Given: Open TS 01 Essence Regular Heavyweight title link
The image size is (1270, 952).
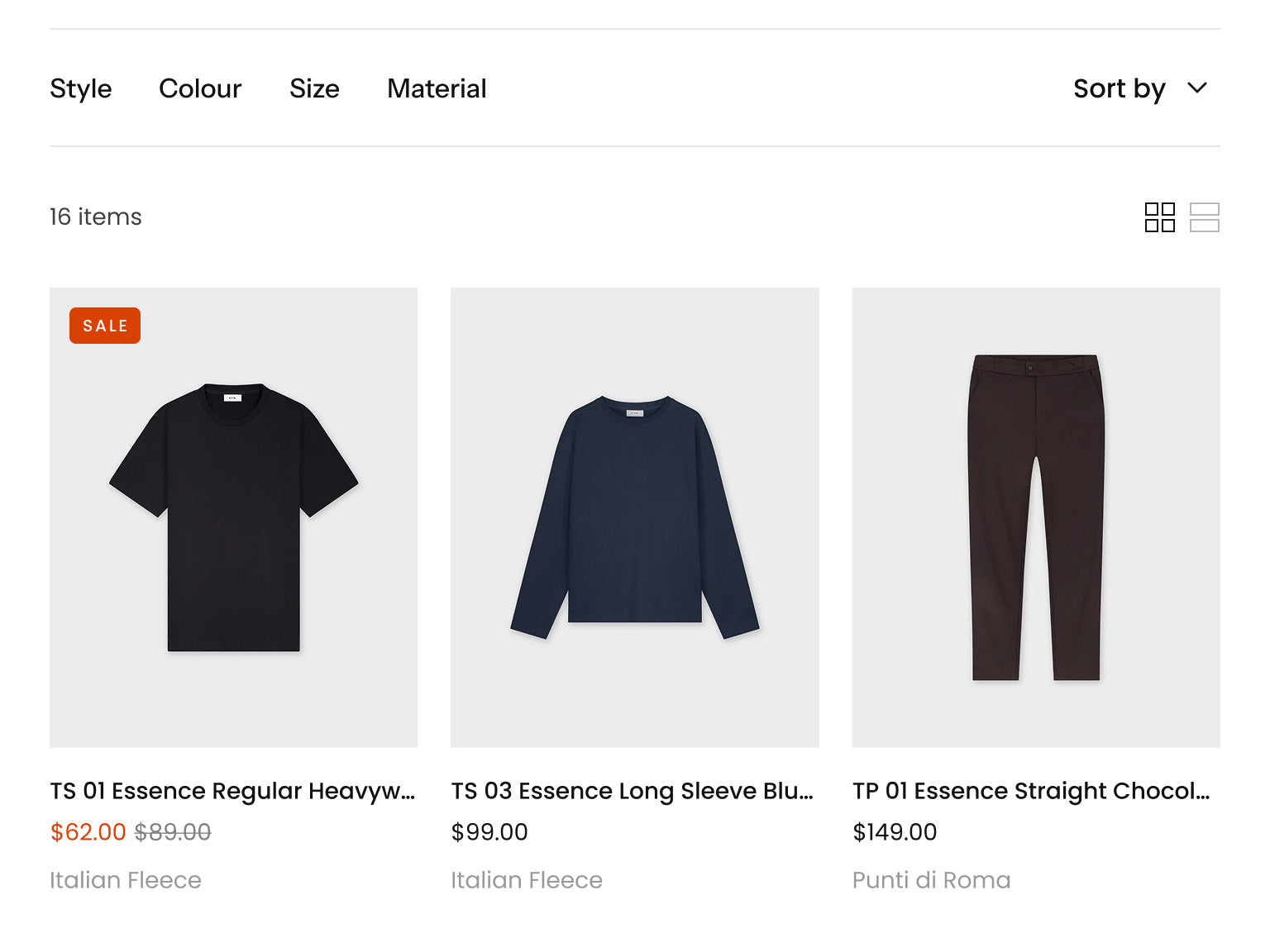Looking at the screenshot, I should [x=232, y=791].
